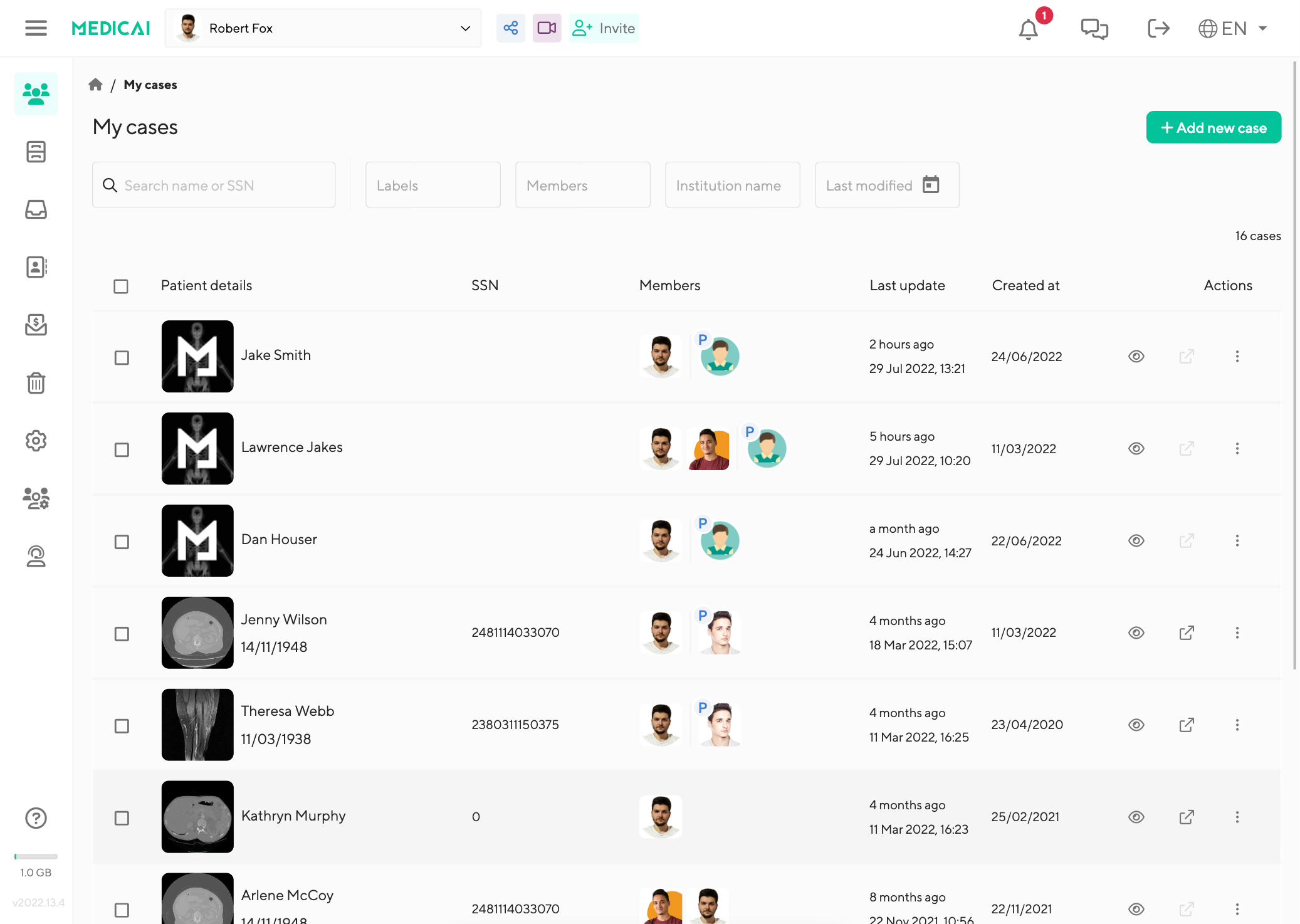The height and width of the screenshot is (924, 1300).
Task: Expand the EN language dropdown
Action: pos(1232,28)
